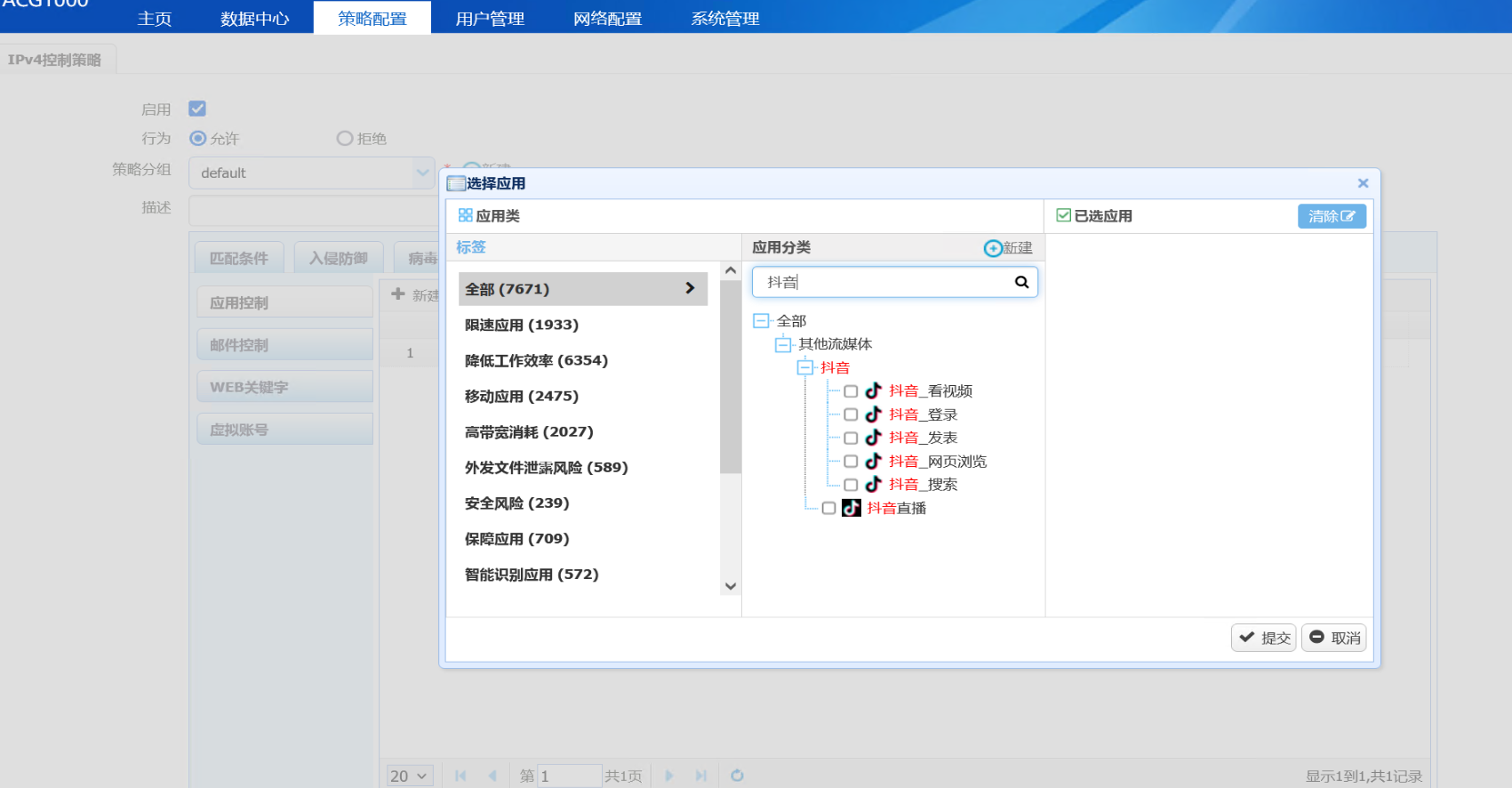Select the 拒绝 radio button
This screenshot has height=788, width=1512.
click(x=345, y=138)
